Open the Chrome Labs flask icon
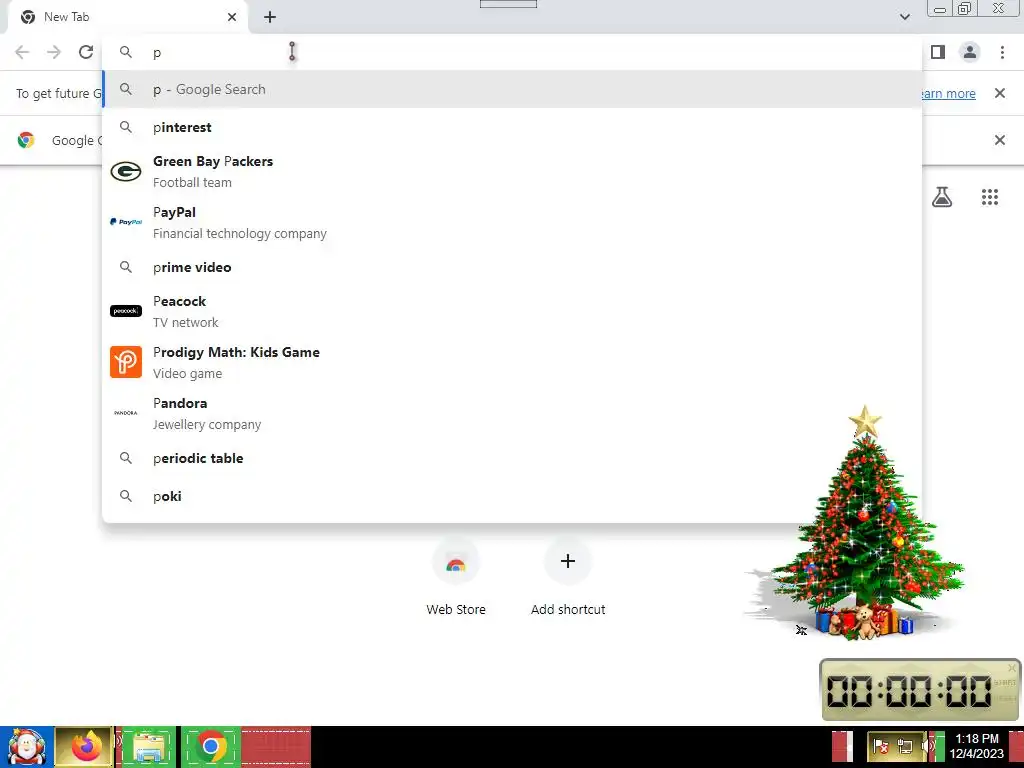Viewport: 1024px width, 768px height. click(941, 197)
